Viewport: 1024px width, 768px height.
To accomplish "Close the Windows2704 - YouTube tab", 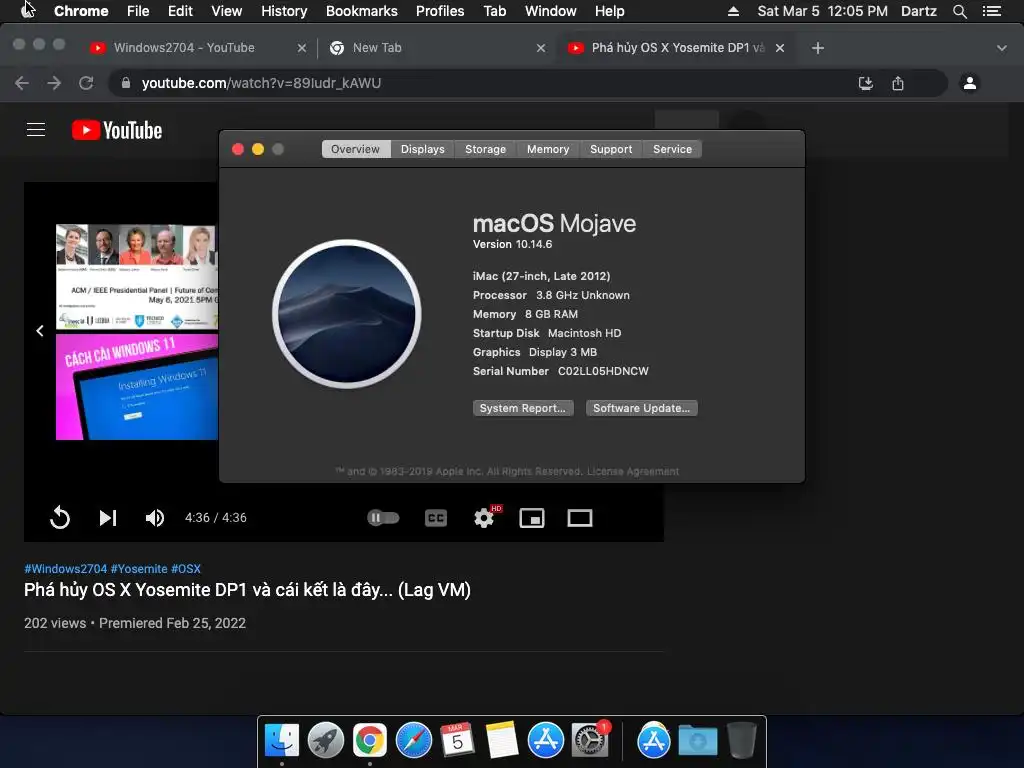I will (302, 48).
